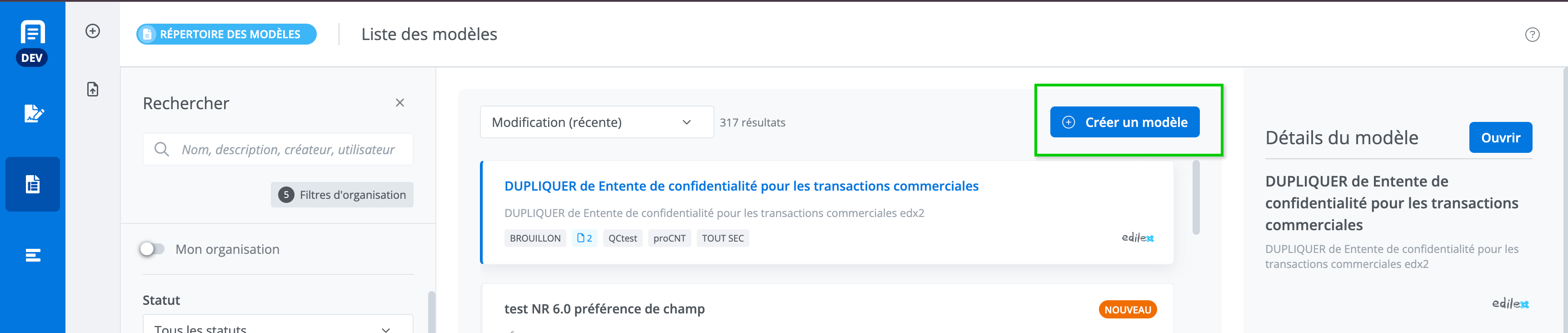
Task: Open the text lines sidebar icon
Action: click(x=33, y=255)
